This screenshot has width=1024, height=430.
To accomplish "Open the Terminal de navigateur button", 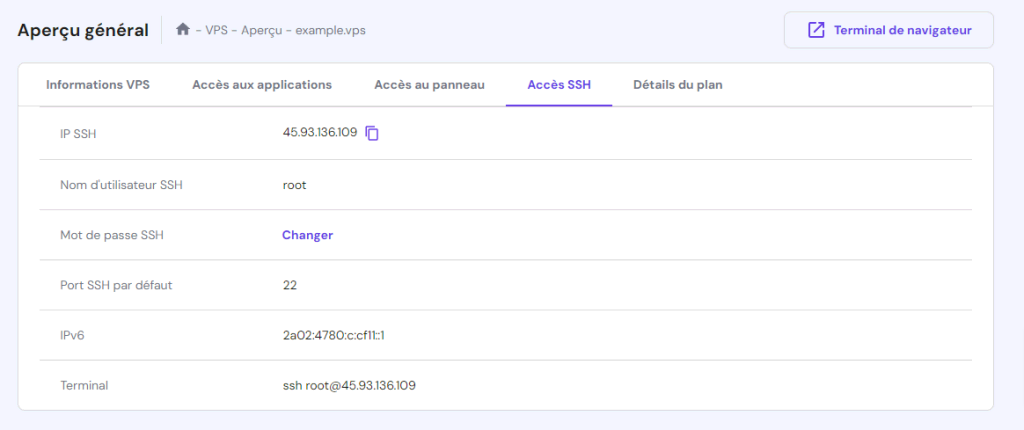I will [888, 30].
